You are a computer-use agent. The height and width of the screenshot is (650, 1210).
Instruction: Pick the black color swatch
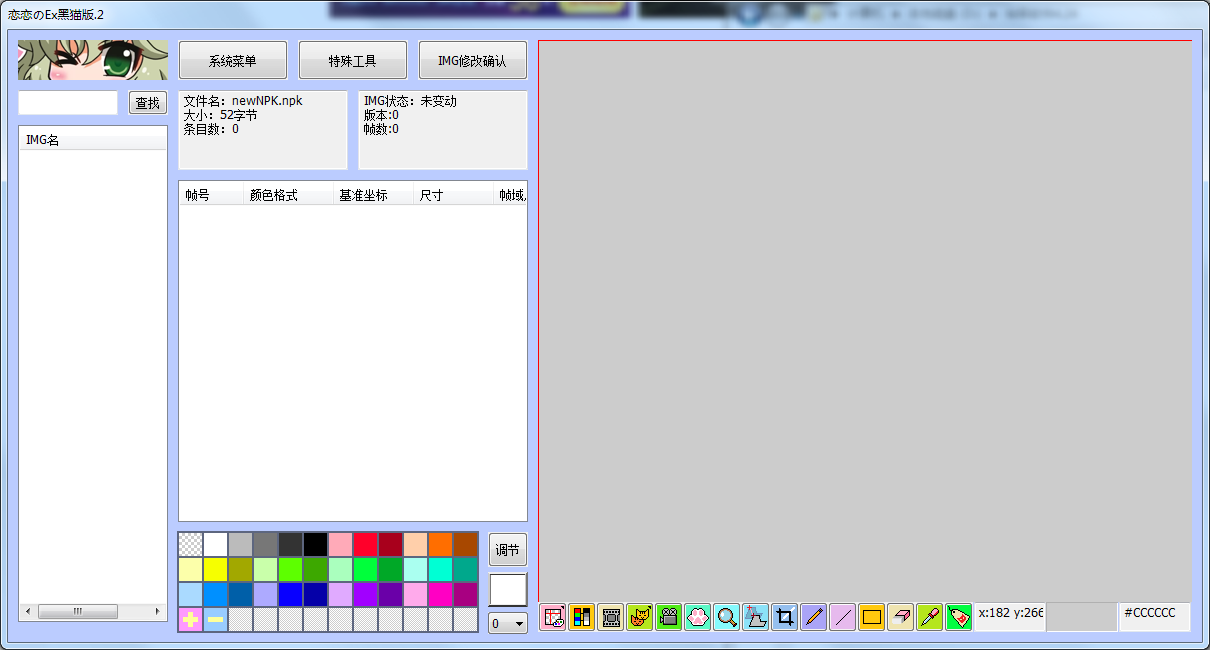pyautogui.click(x=315, y=544)
